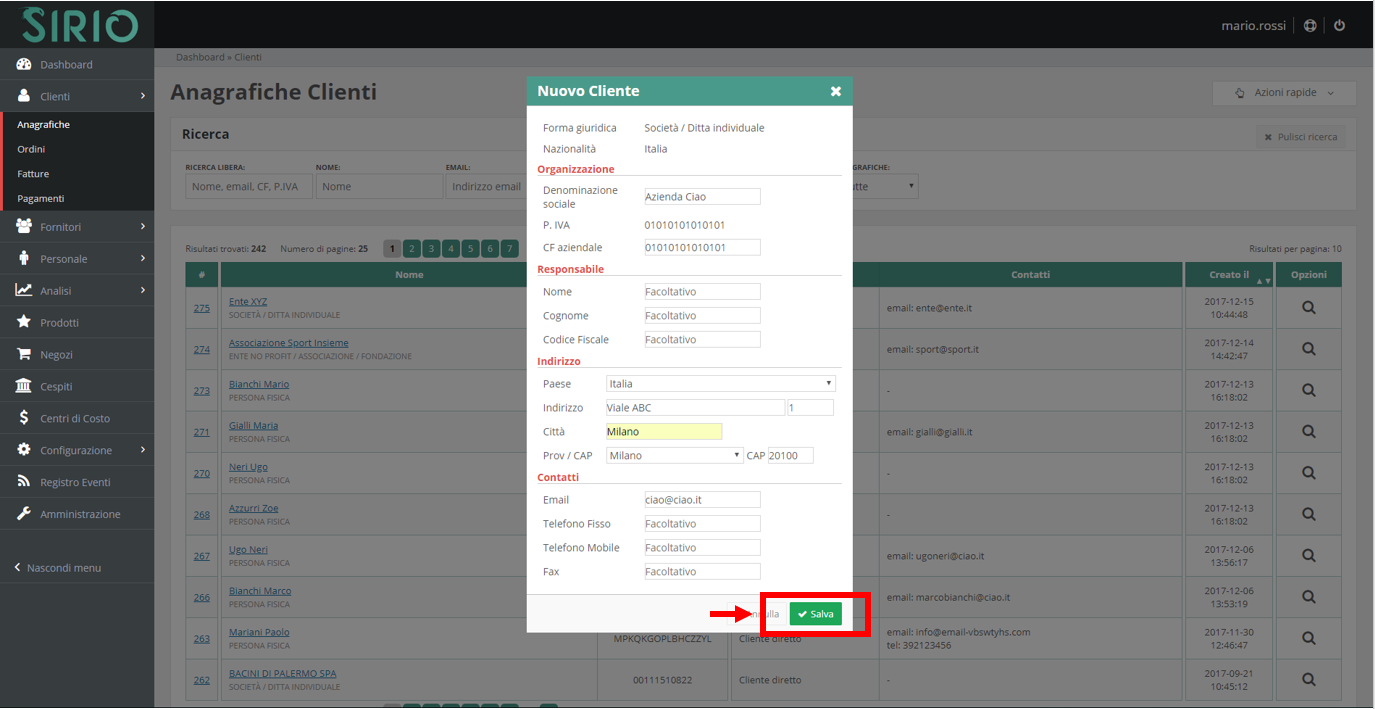Click the power logout icon
Viewport: 1375px width, 709px height.
point(1340,26)
